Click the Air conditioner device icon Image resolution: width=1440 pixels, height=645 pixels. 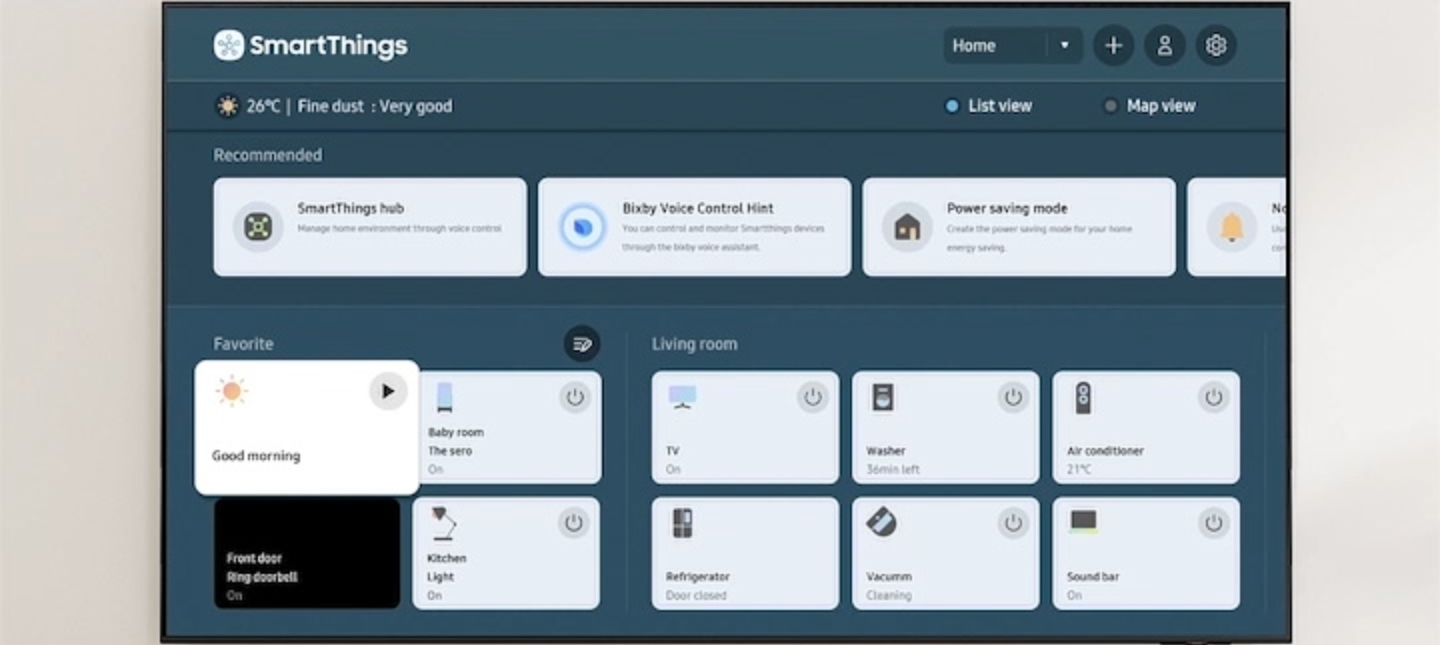1083,398
